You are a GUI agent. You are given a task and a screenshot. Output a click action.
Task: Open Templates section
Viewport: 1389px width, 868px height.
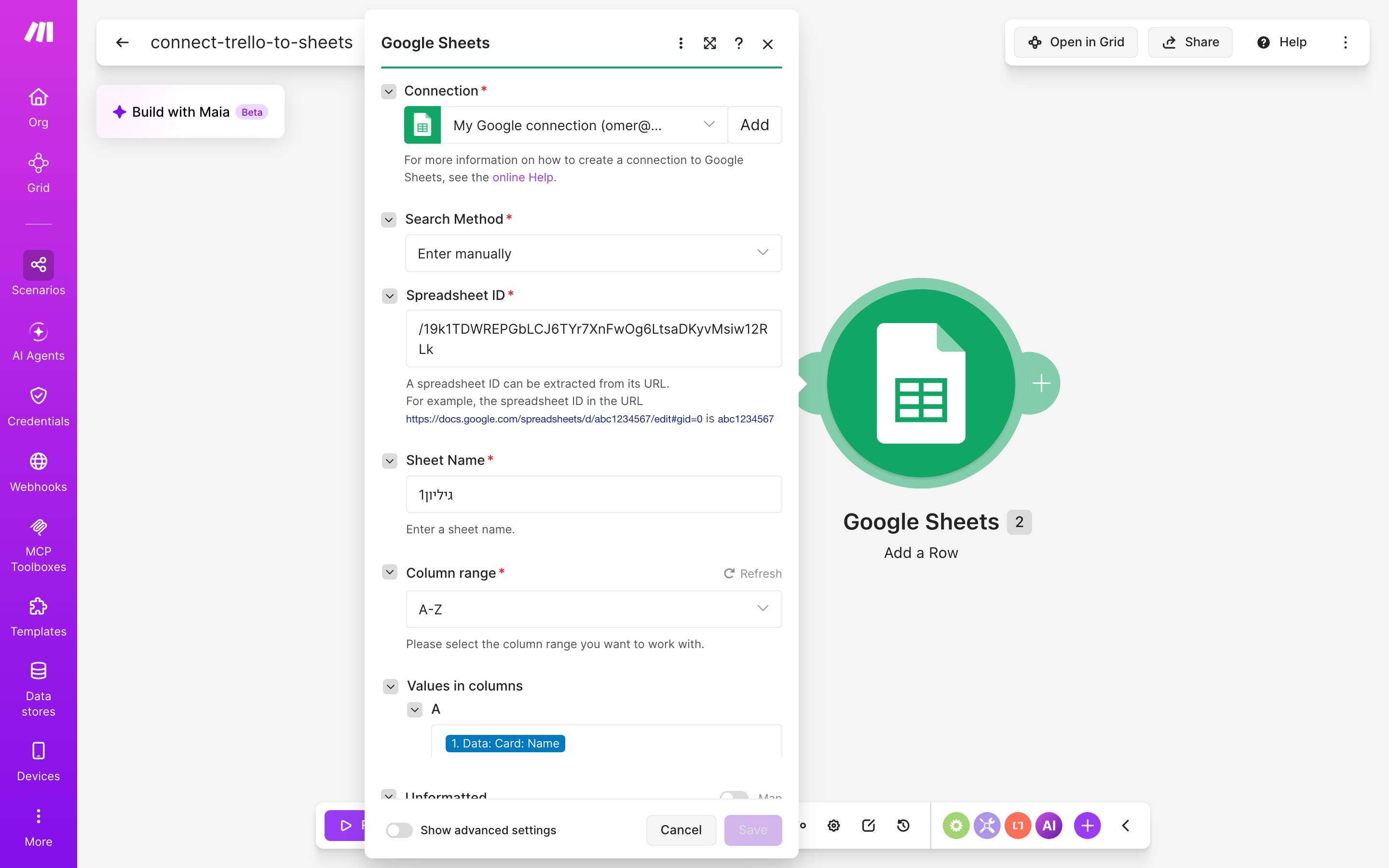39,617
